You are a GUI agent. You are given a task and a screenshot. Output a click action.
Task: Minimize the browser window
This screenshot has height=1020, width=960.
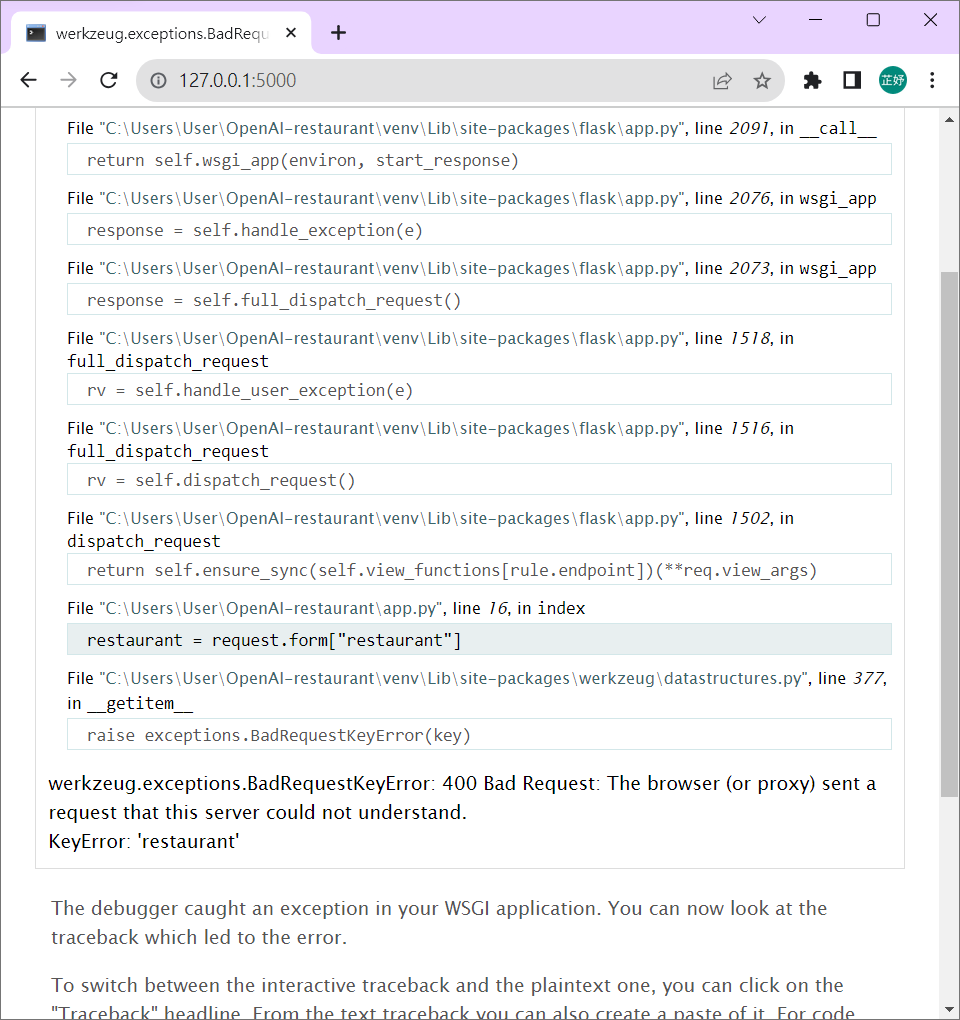click(x=815, y=20)
